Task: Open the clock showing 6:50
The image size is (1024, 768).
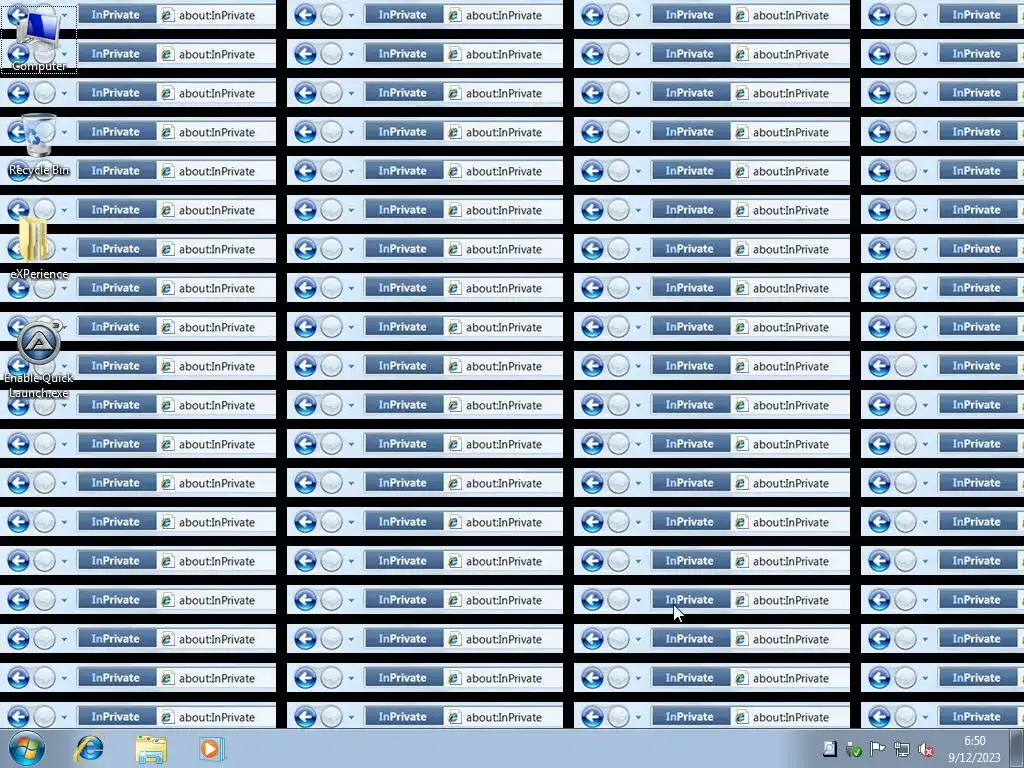Action: (974, 749)
